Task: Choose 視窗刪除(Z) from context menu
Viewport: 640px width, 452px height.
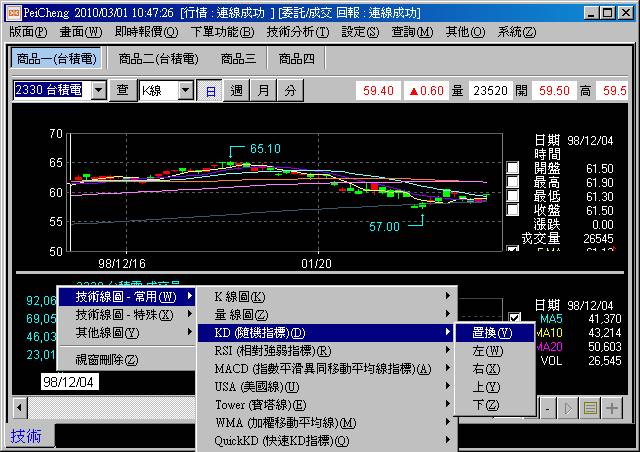Action: coord(127,359)
